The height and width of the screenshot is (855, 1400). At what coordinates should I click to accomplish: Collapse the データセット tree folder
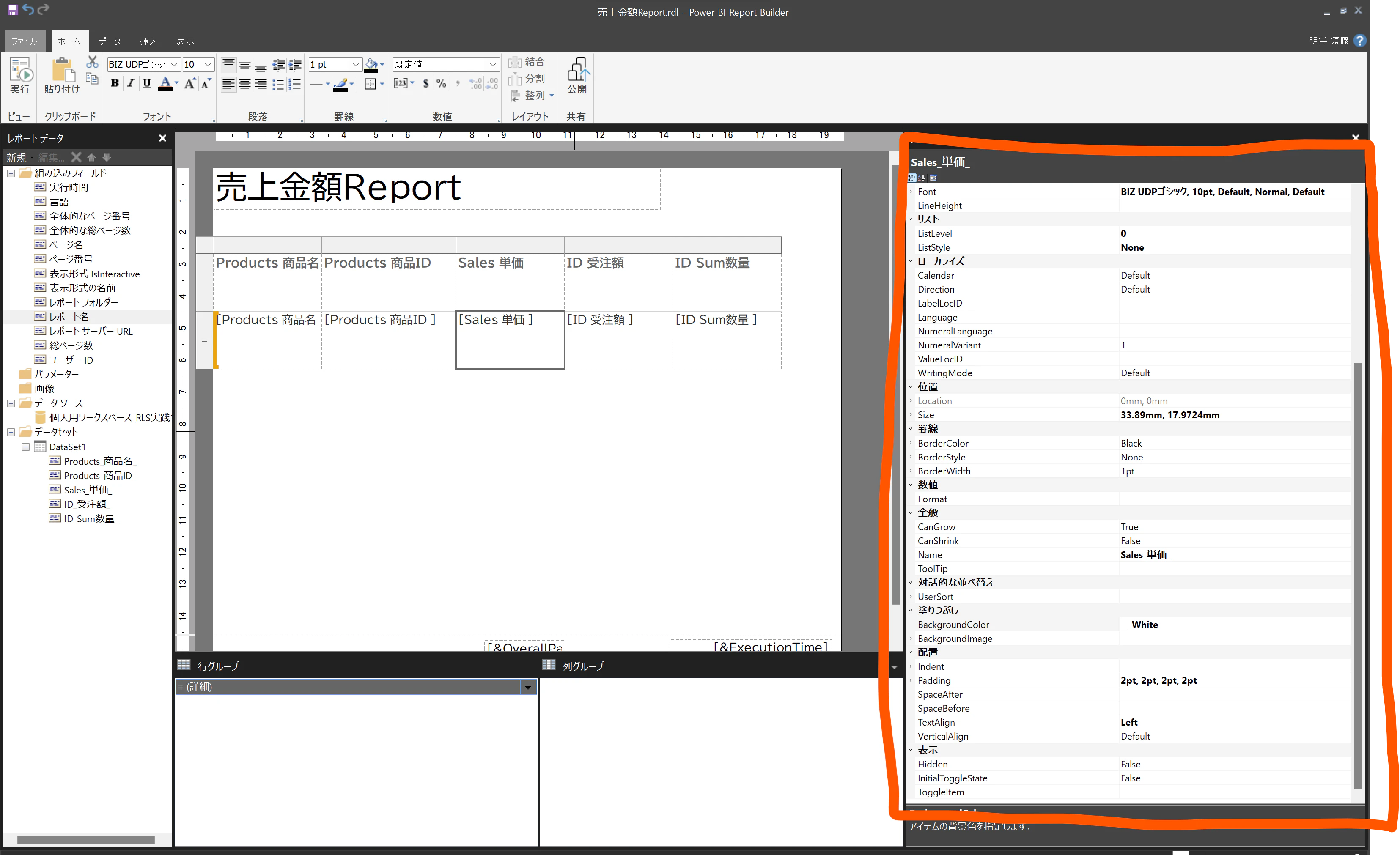click(11, 432)
